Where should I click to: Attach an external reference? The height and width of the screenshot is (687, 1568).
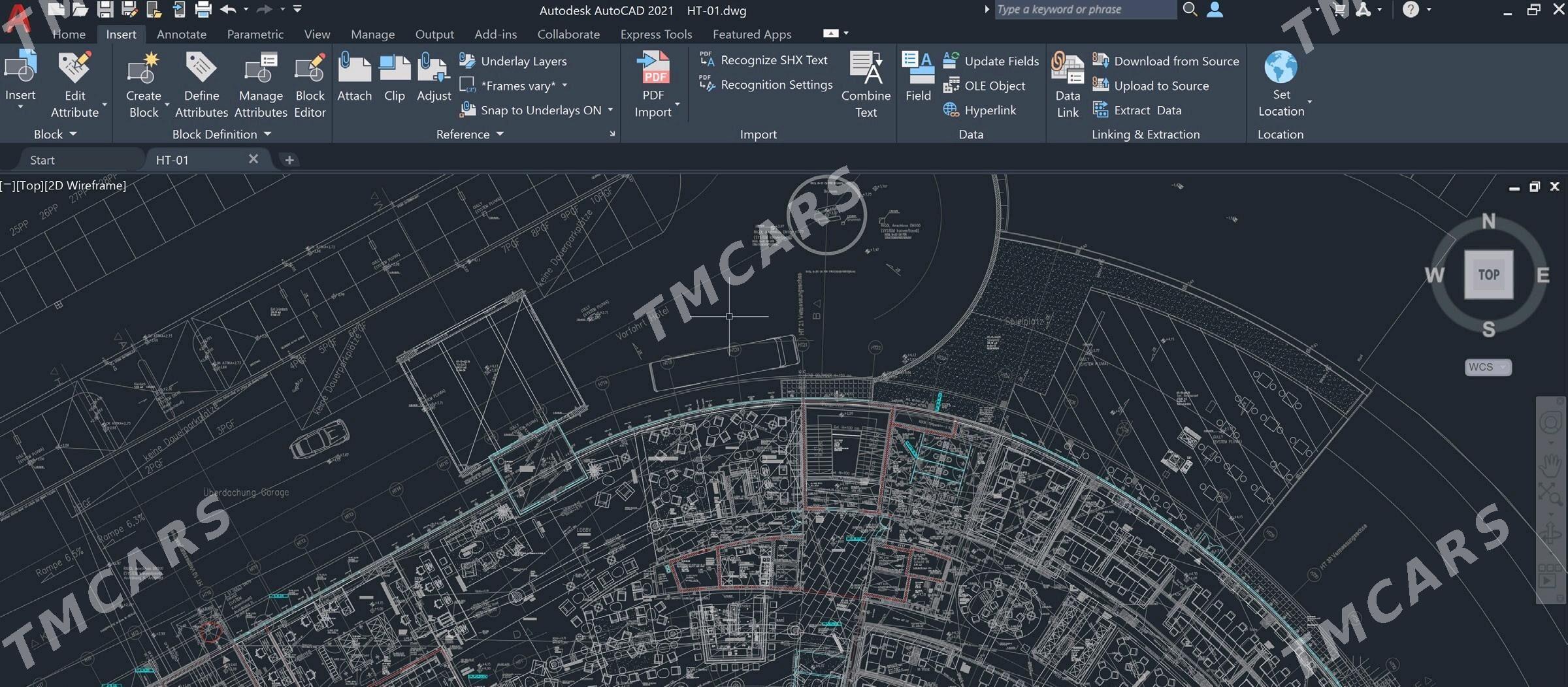(x=354, y=77)
